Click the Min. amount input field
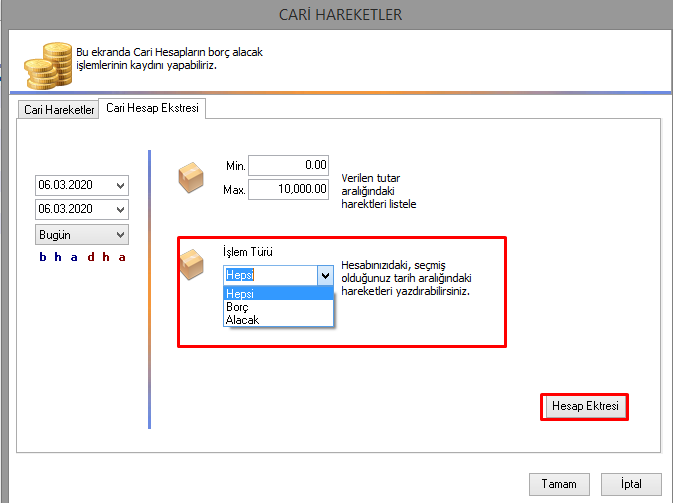This screenshot has height=503, width=673. click(289, 165)
